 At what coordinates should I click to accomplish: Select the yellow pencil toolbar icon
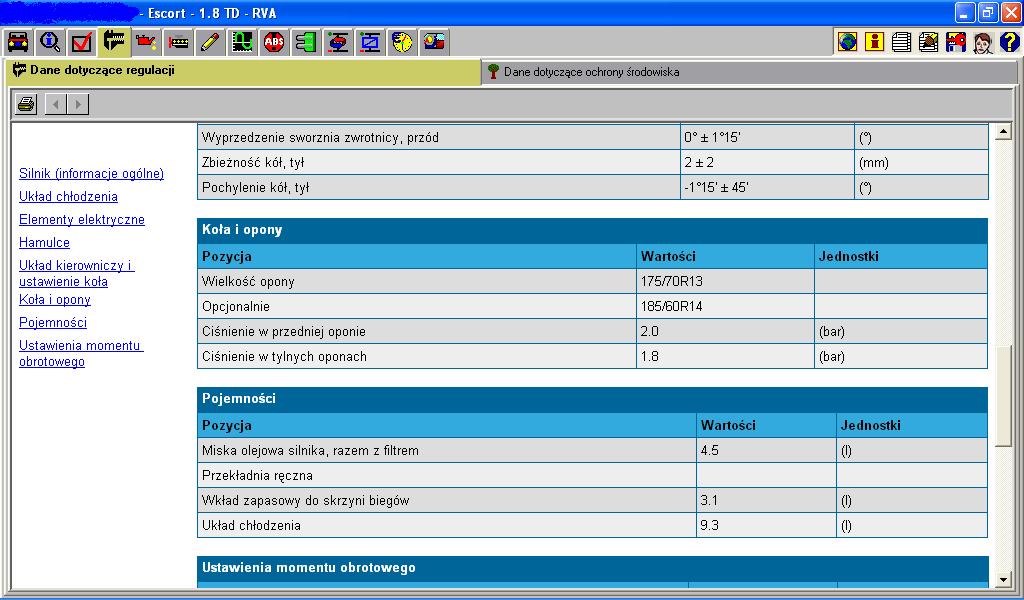point(209,42)
